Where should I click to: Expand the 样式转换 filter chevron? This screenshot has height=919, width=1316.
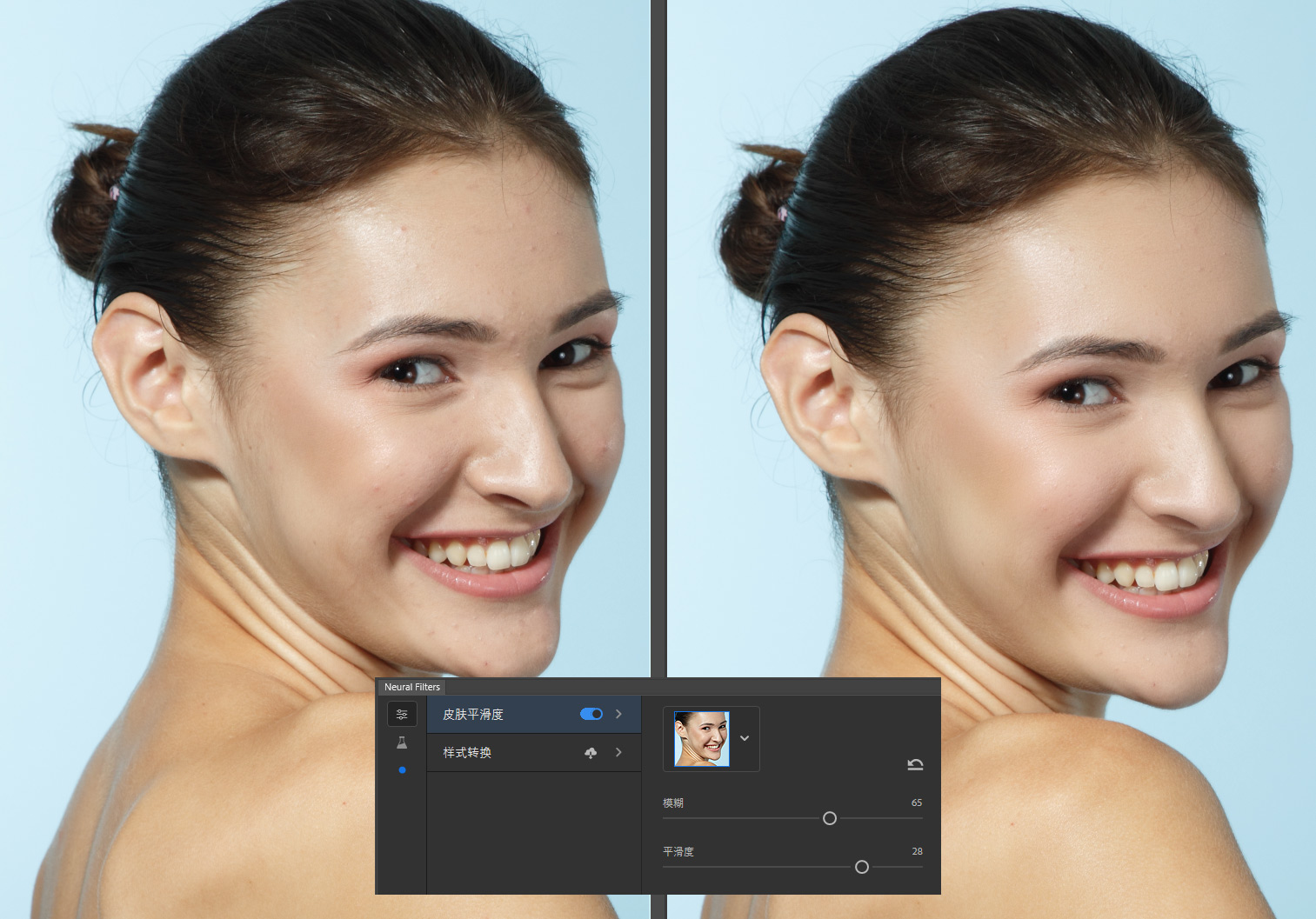(618, 752)
